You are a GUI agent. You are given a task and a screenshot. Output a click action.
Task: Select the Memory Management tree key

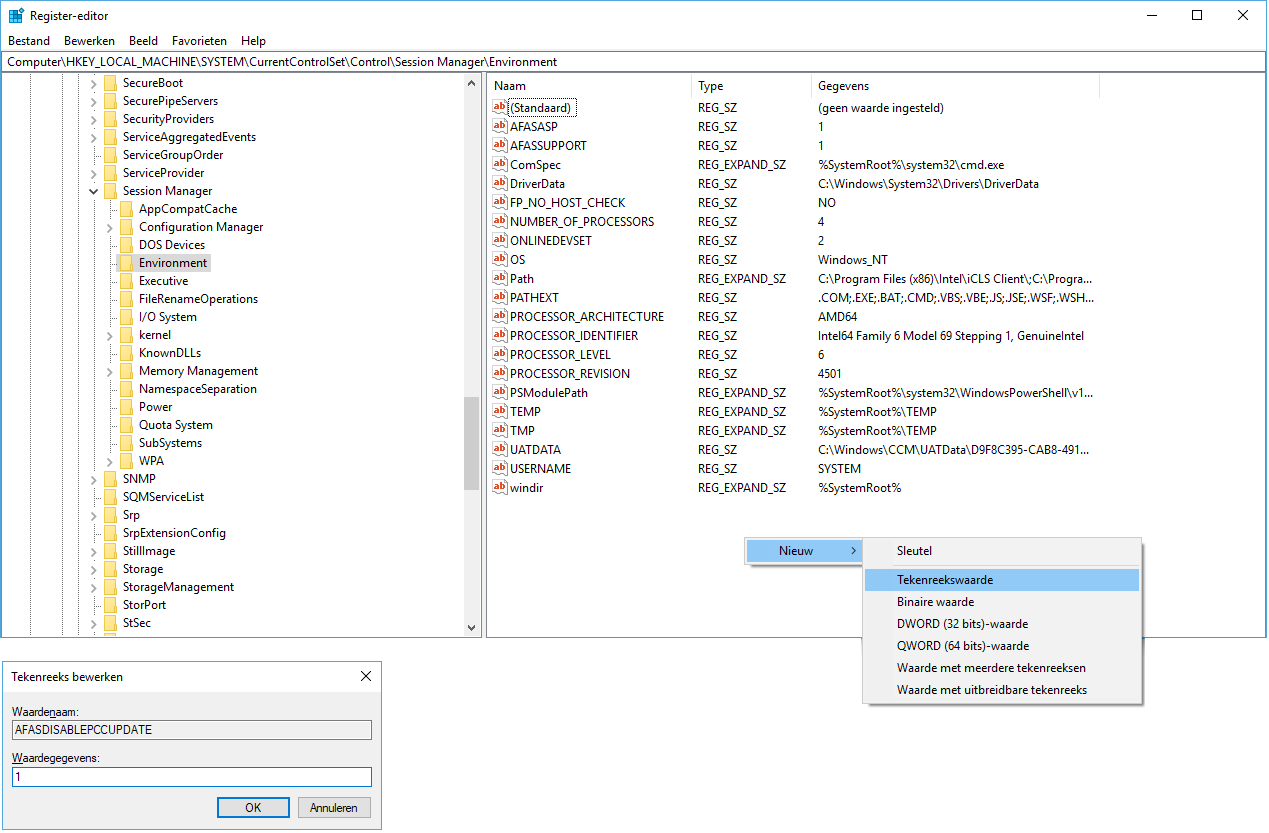(199, 371)
